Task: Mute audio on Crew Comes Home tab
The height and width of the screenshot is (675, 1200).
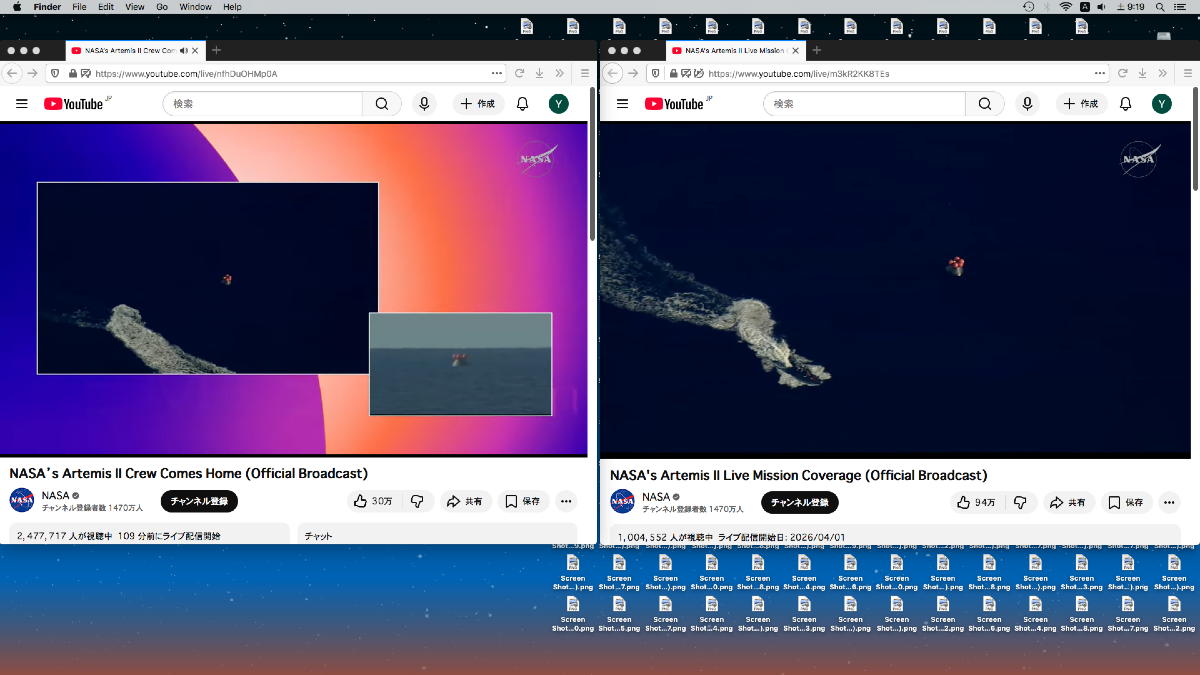Action: pyautogui.click(x=183, y=50)
